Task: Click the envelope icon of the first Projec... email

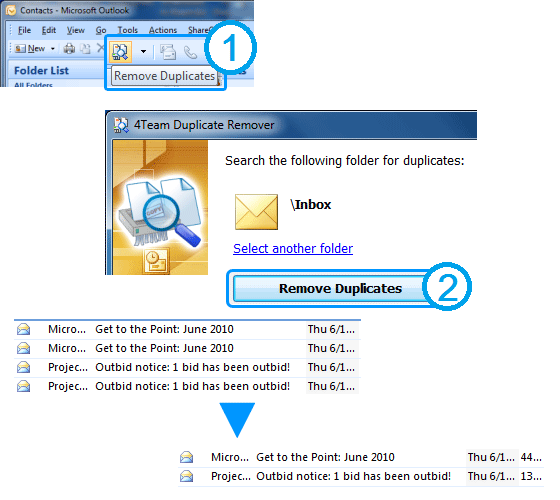Action: pyautogui.click(x=24, y=368)
